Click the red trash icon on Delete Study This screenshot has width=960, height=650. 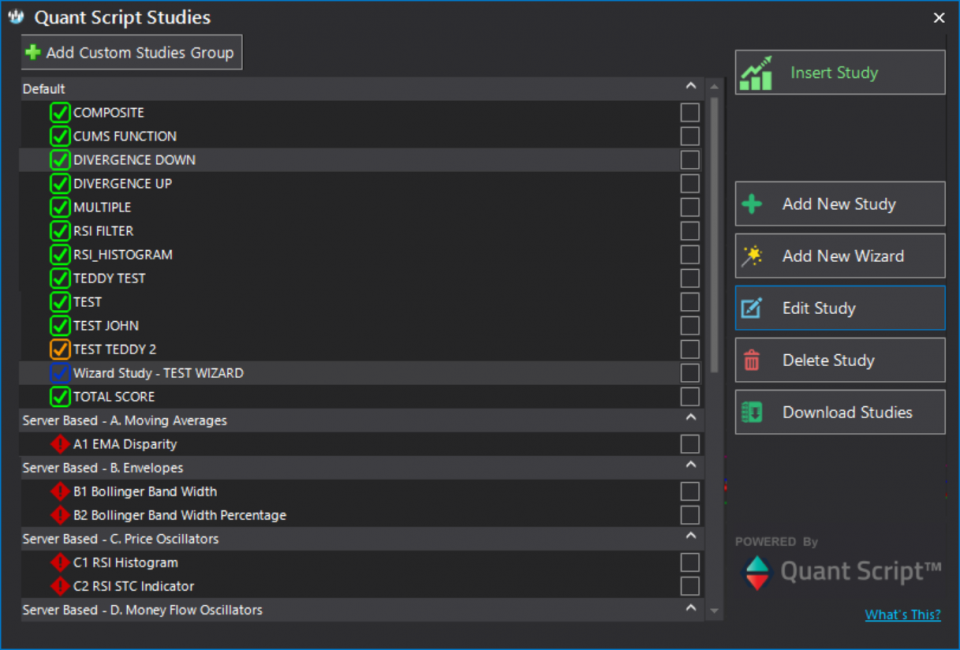tap(752, 360)
